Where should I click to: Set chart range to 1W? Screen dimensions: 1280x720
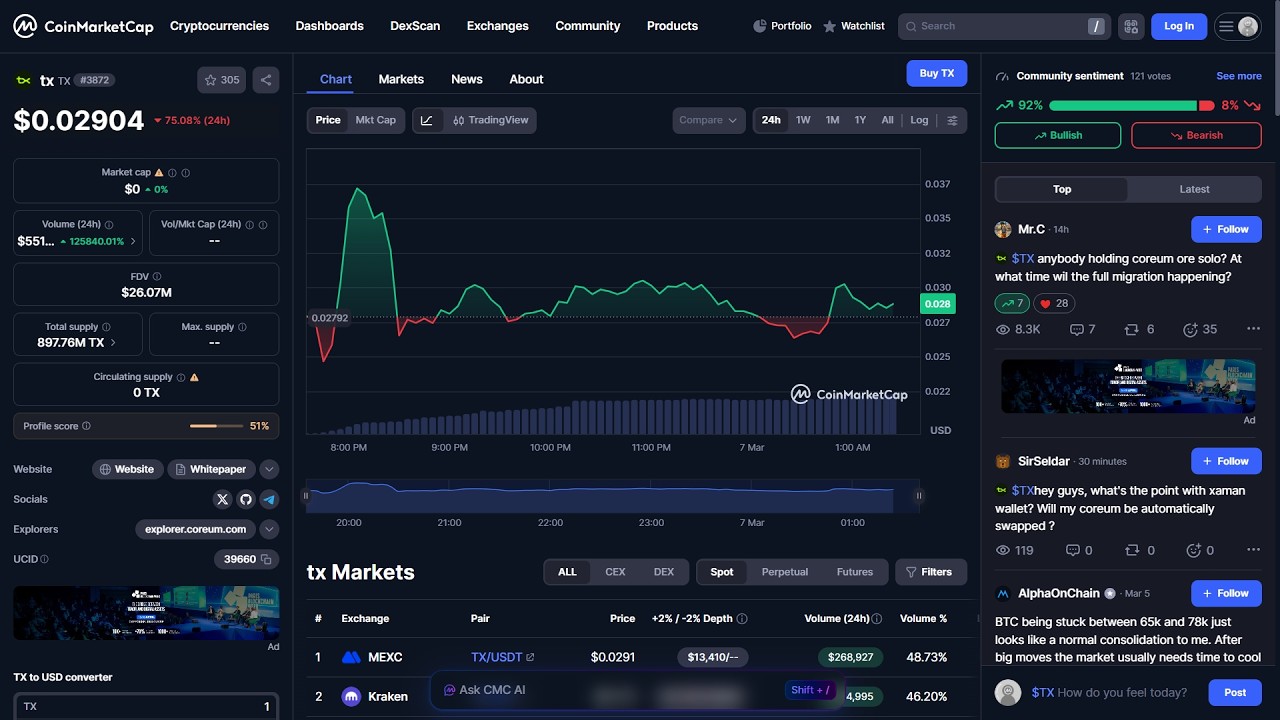[803, 120]
